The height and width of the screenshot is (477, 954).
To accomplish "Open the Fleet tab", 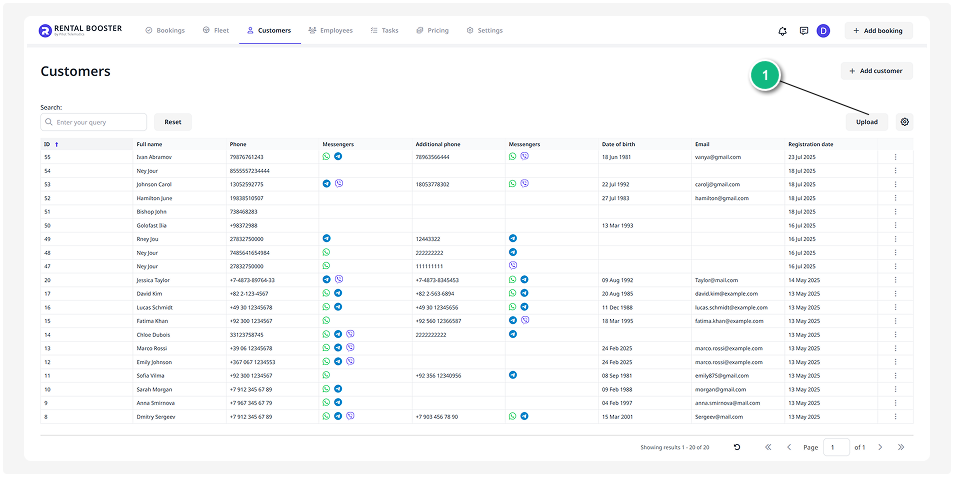I will click(216, 31).
